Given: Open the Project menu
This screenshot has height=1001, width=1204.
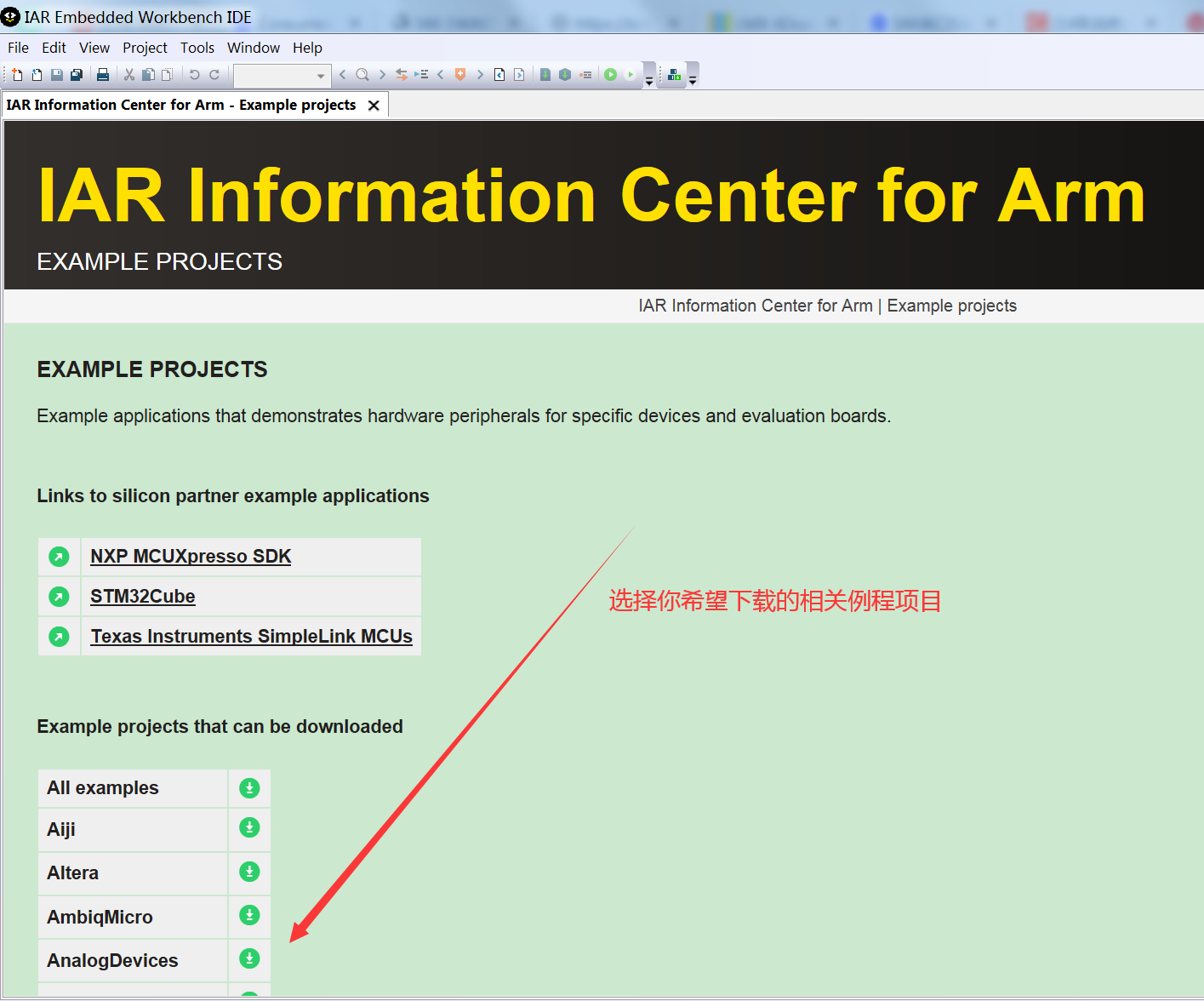Looking at the screenshot, I should click(x=145, y=48).
